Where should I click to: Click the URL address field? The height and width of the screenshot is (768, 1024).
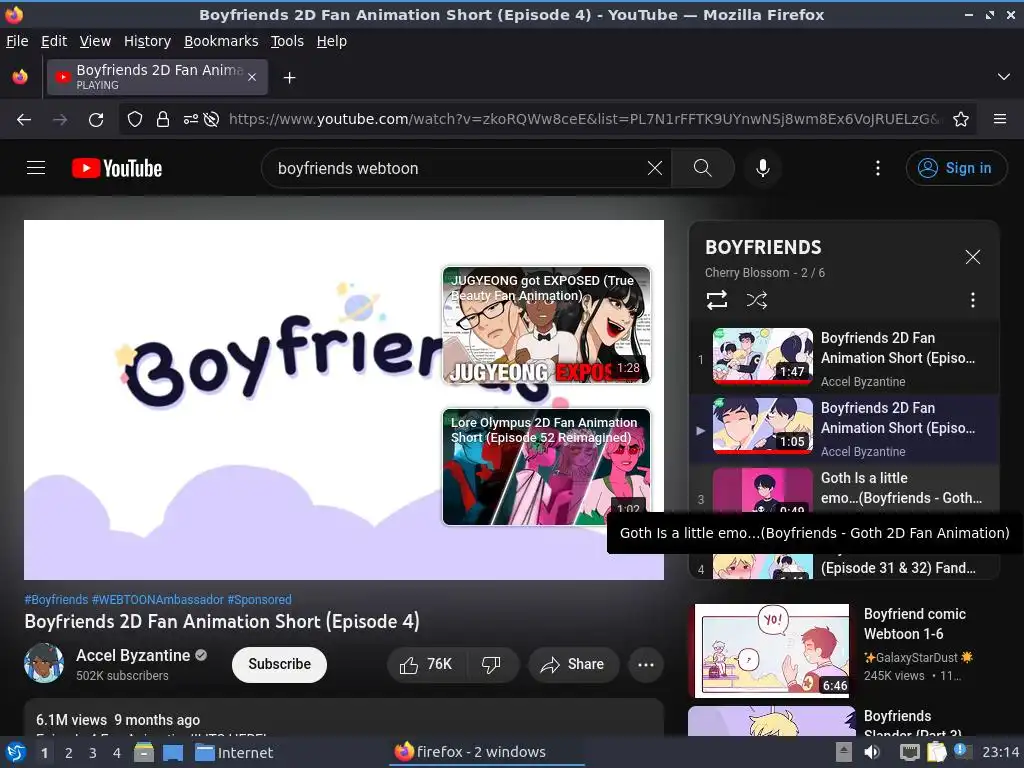(x=584, y=120)
